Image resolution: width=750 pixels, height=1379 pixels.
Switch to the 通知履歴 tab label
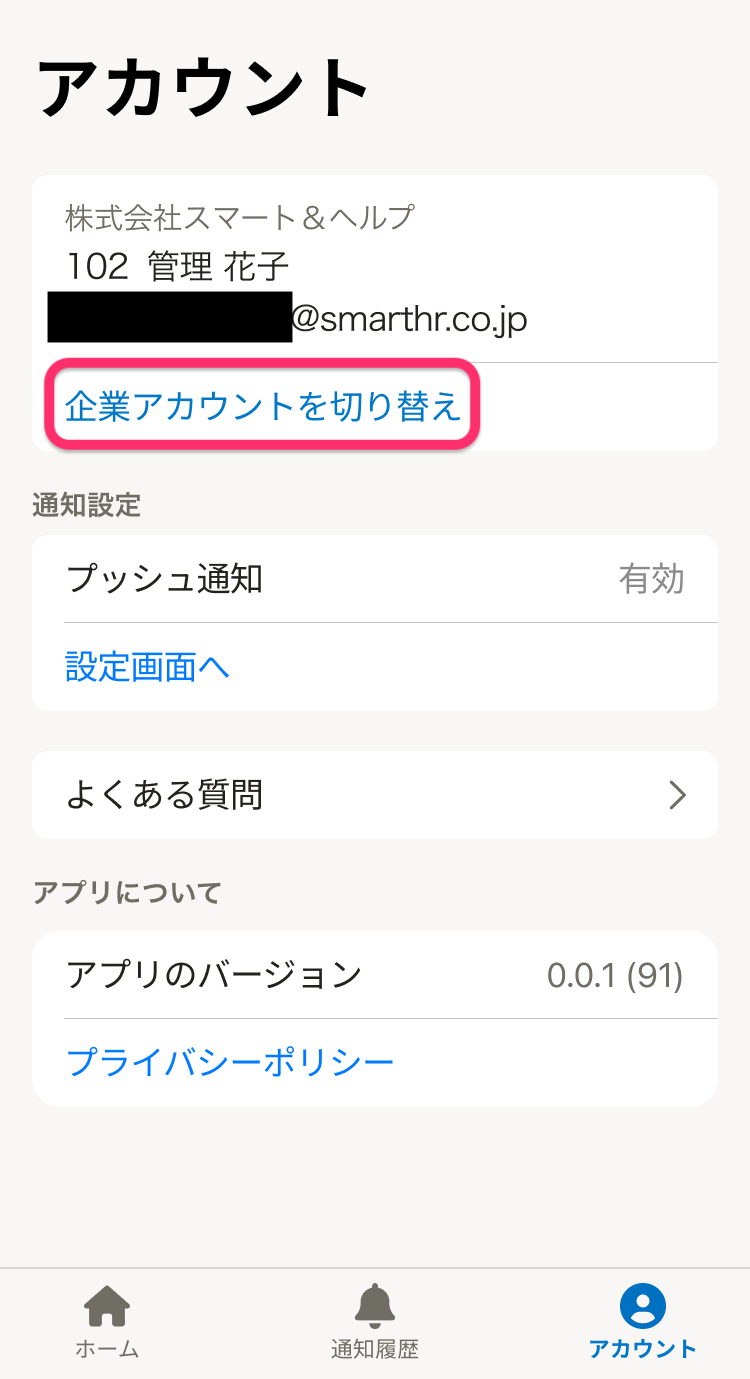pos(375,1349)
